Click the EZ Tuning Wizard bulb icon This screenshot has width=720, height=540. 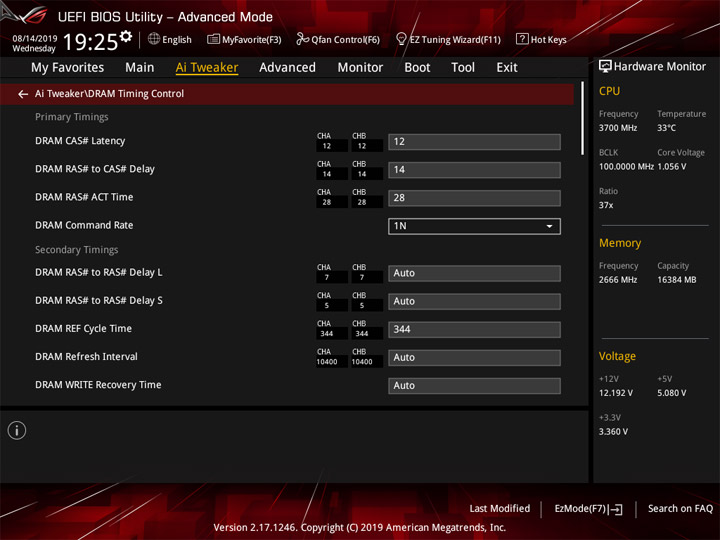[401, 39]
